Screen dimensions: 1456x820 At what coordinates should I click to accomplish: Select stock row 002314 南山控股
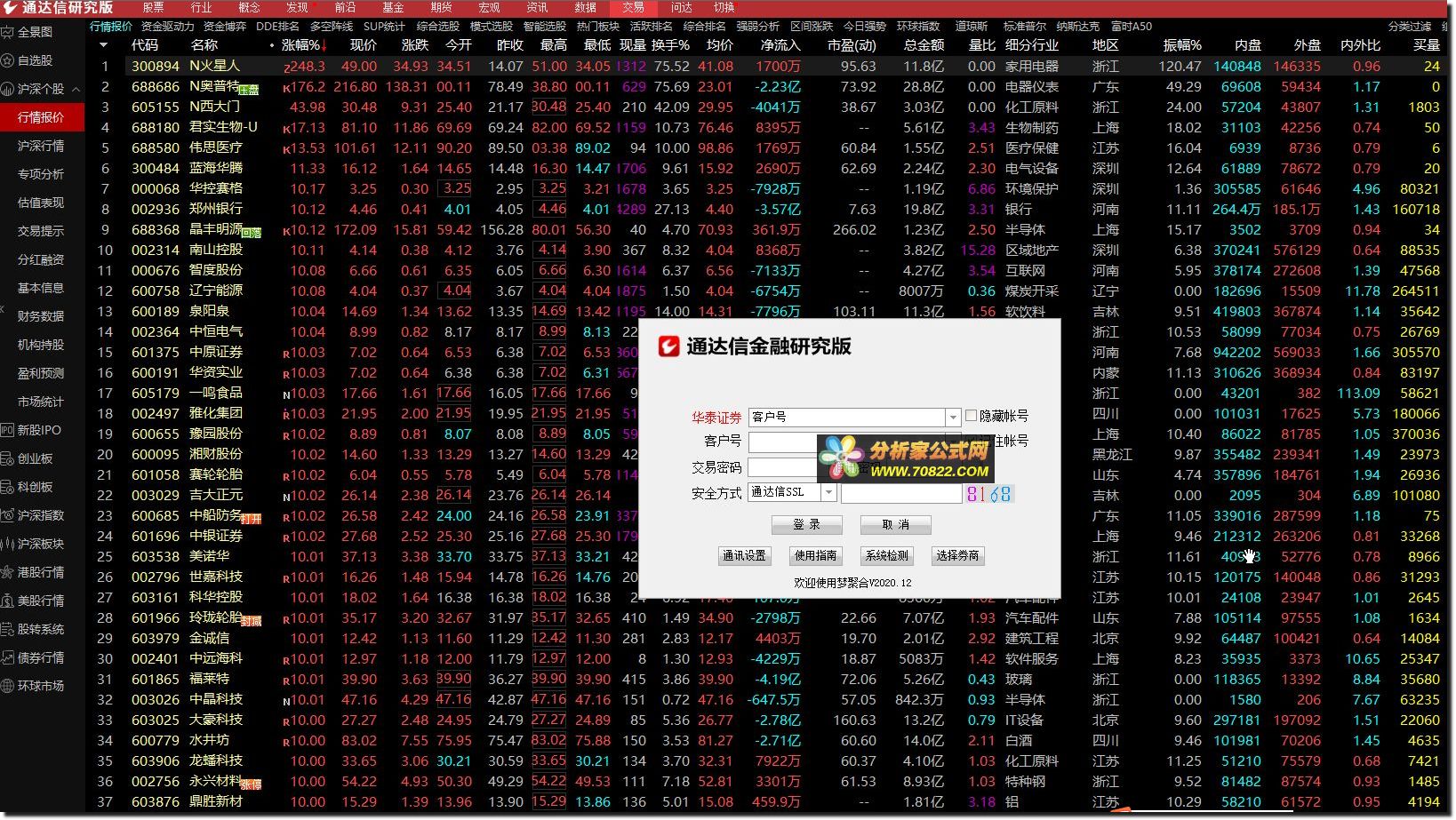click(x=772, y=250)
